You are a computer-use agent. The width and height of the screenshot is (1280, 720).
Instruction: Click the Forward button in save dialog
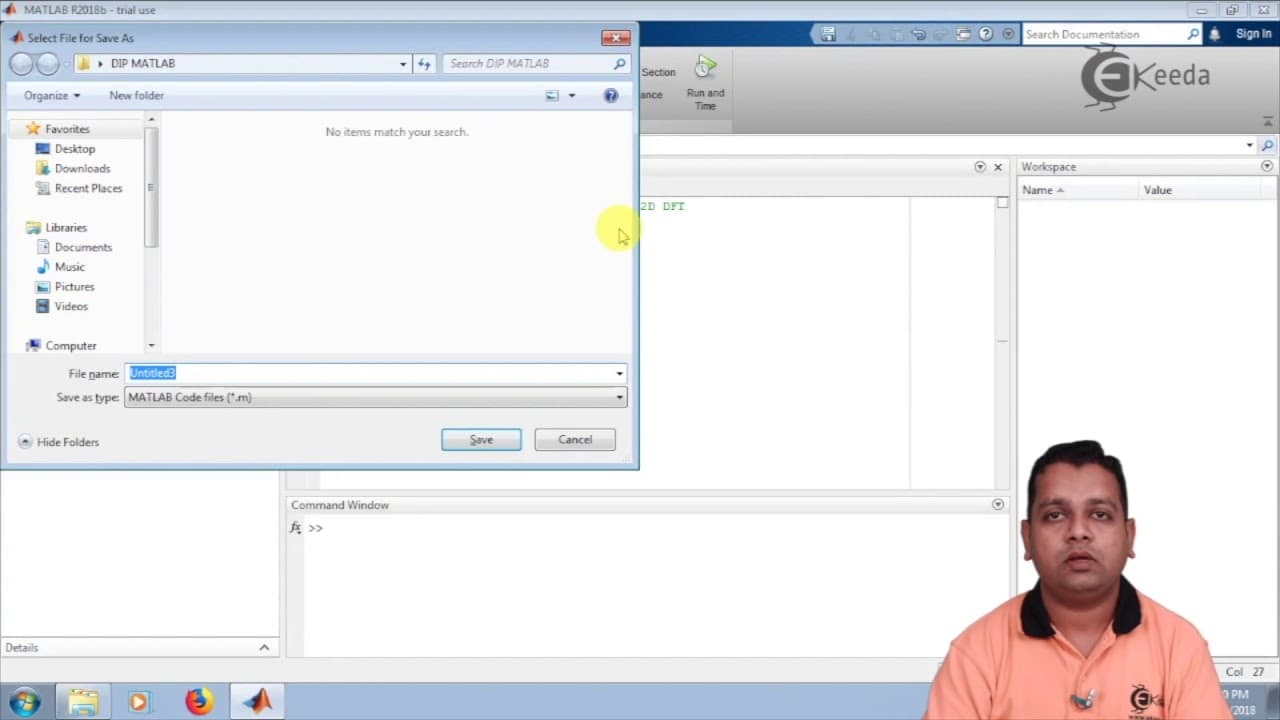(x=47, y=64)
